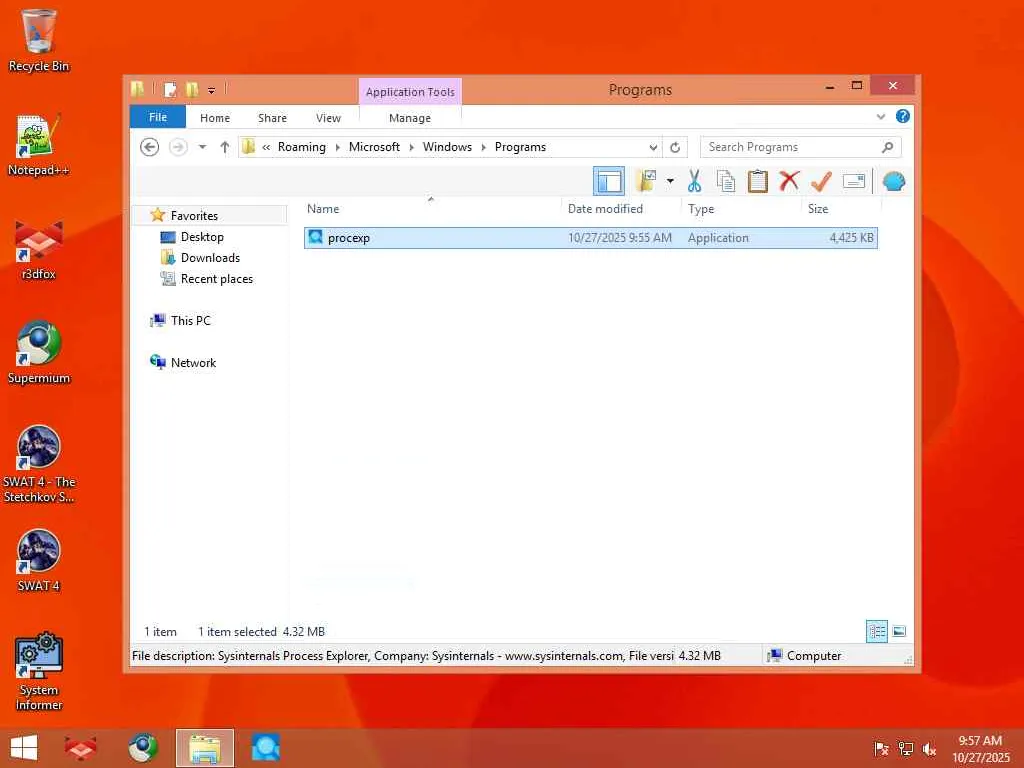
Task: Open the Quick Access Toolbar customize dropdown
Action: 212,90
